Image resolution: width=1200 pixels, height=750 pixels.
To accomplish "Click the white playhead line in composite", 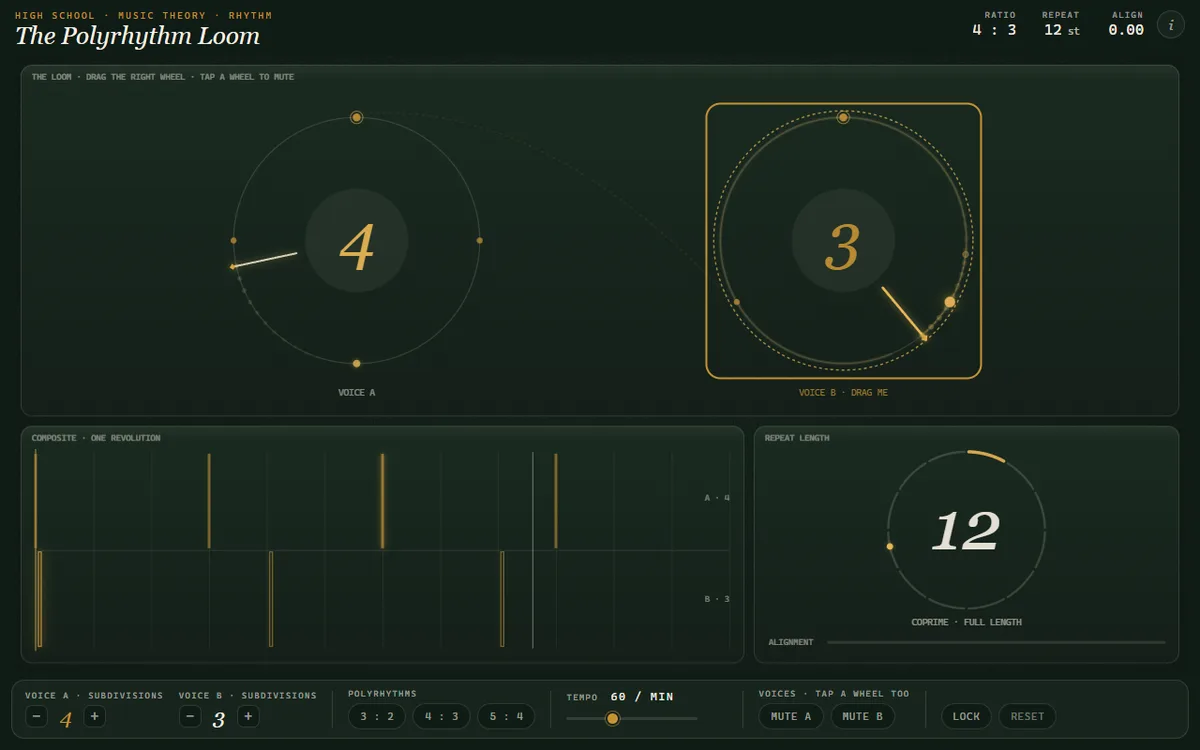I will tap(533, 550).
